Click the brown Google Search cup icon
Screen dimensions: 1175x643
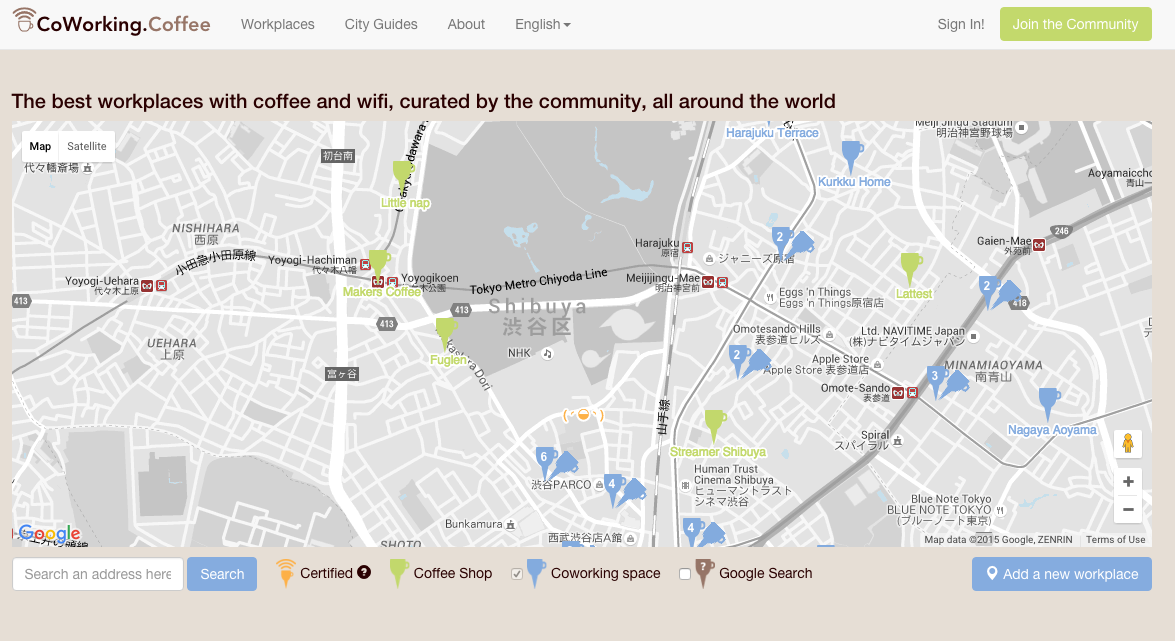pos(704,573)
